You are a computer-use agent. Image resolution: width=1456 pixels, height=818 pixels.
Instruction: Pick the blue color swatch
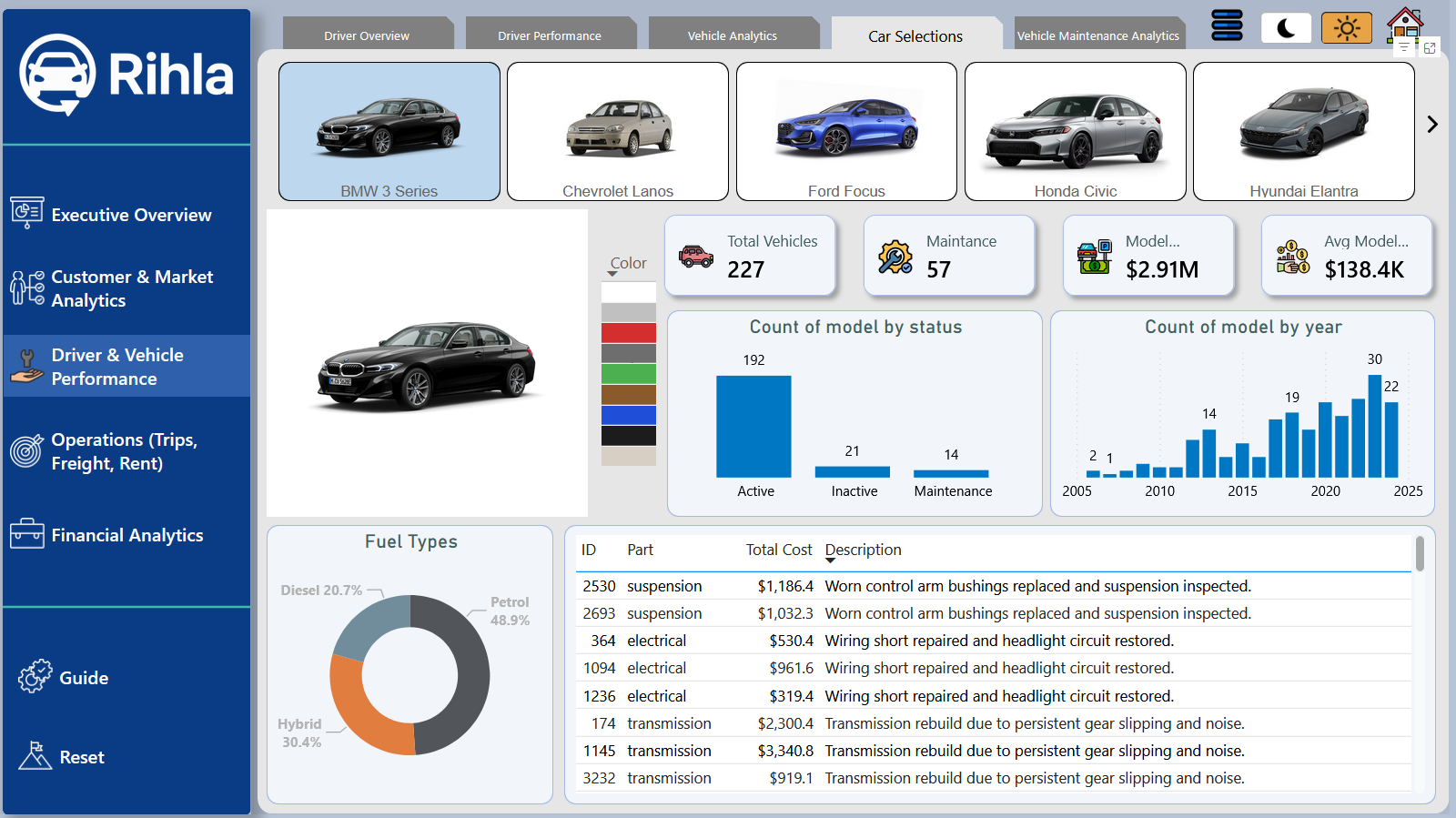[x=629, y=415]
